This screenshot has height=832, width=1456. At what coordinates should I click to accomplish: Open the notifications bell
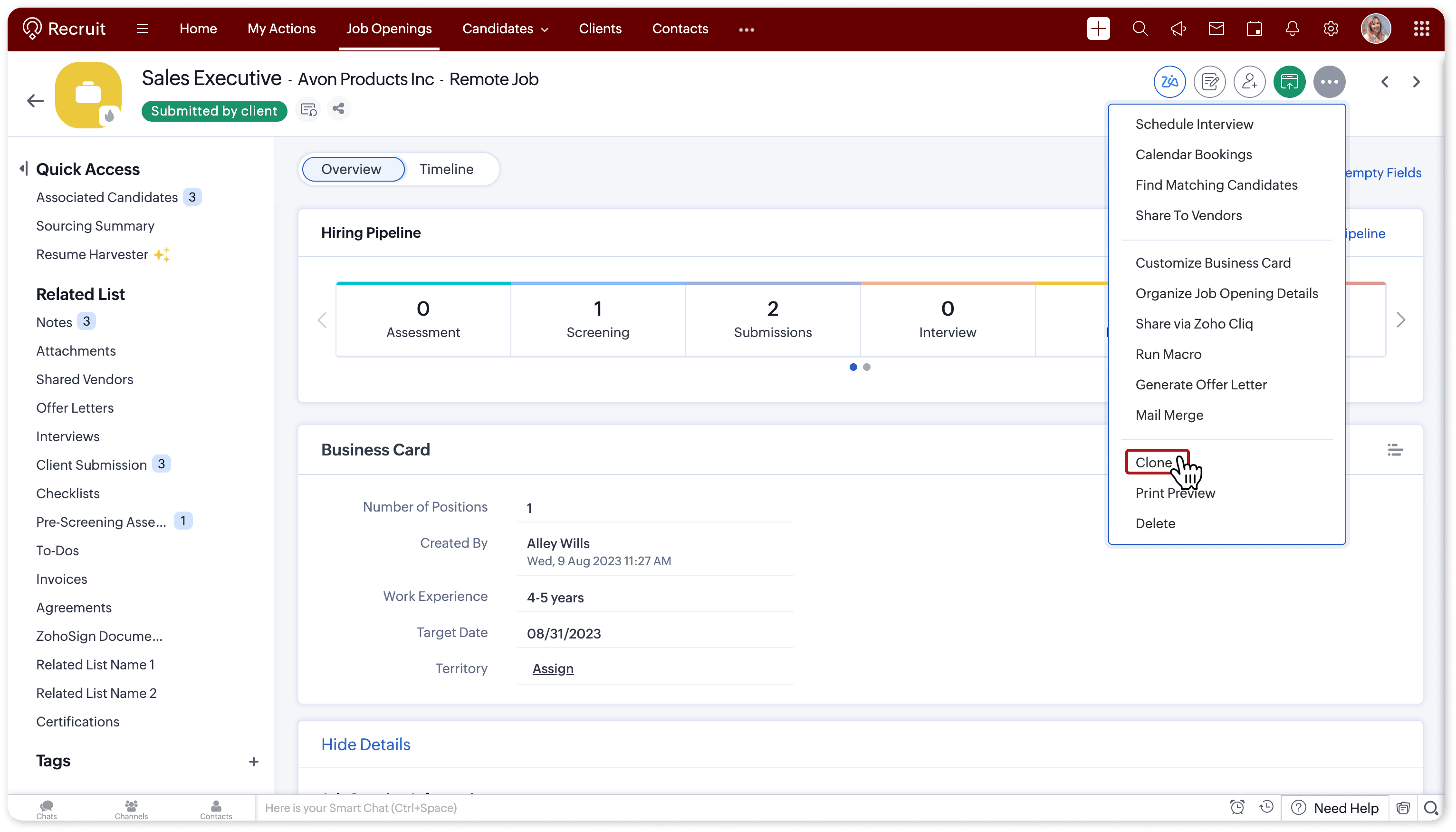[x=1292, y=29]
